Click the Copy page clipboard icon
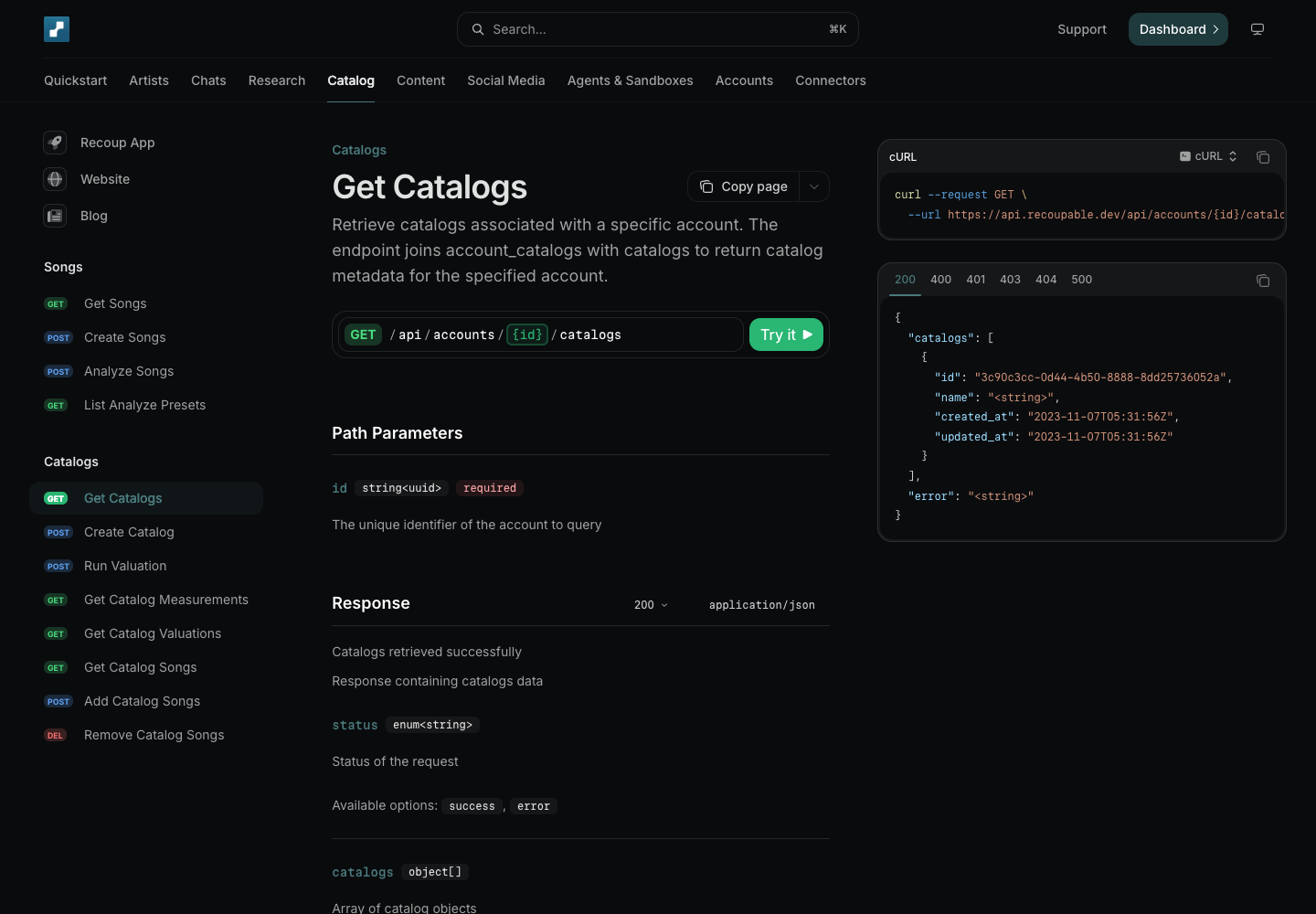Screen dimensions: 1316x914 (706, 186)
